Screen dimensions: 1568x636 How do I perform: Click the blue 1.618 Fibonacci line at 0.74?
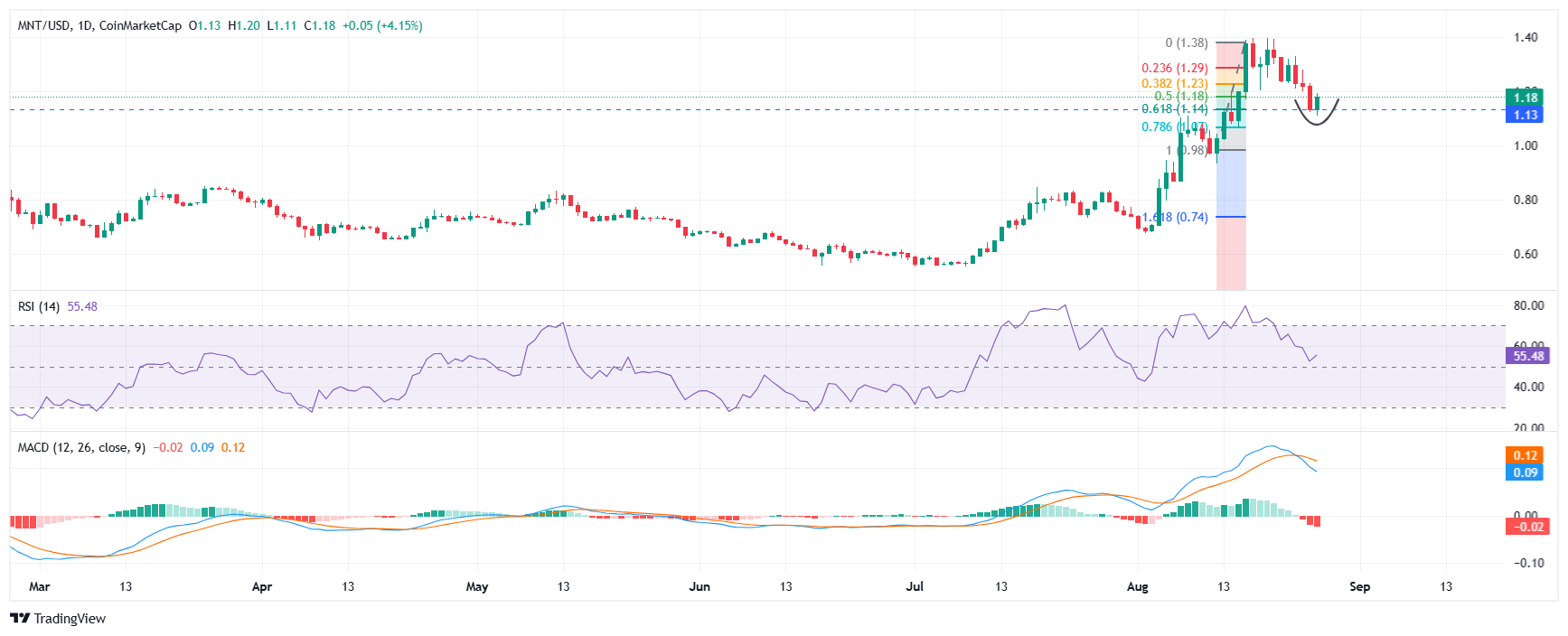1231,217
